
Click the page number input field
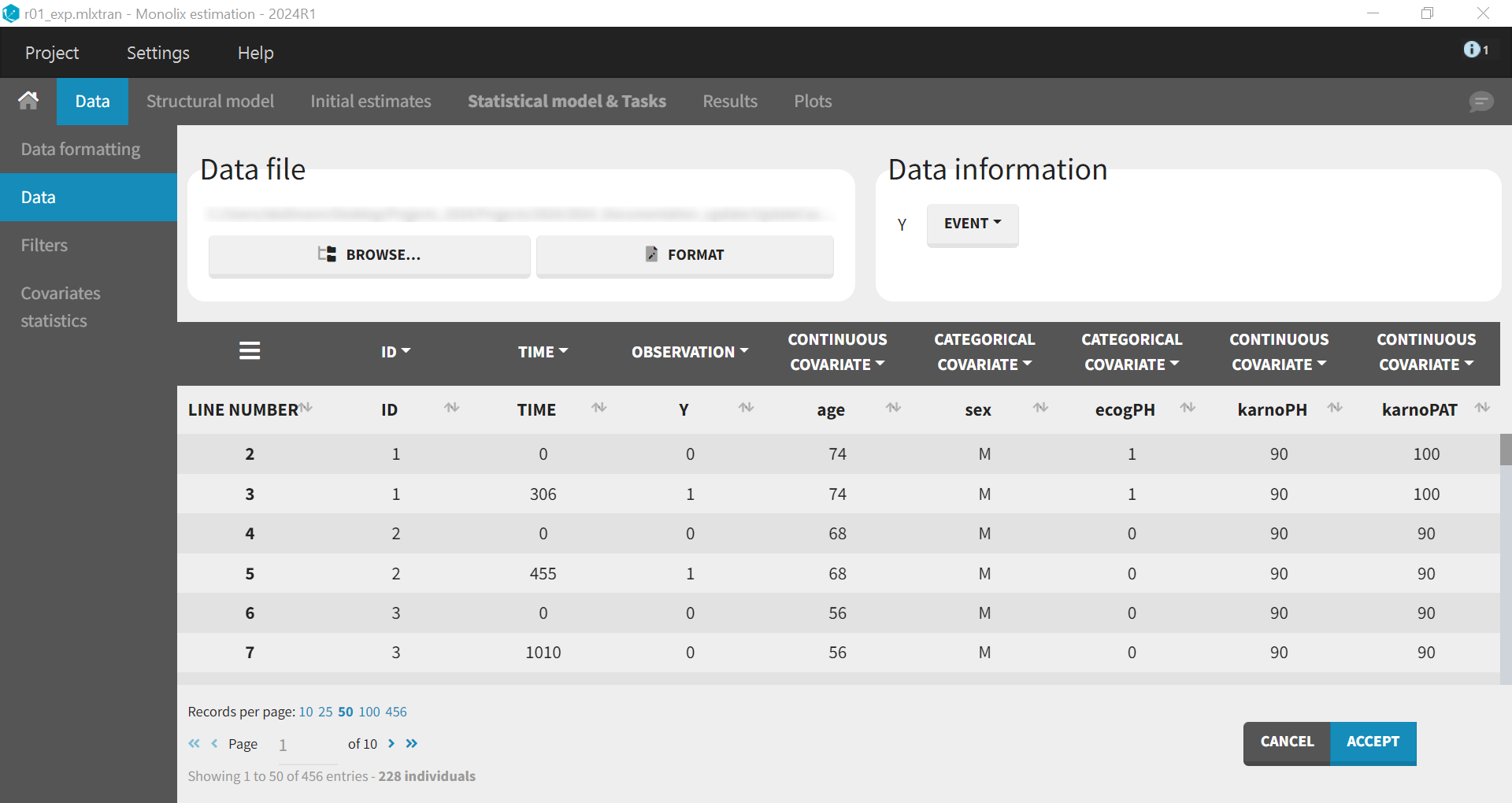click(x=307, y=745)
